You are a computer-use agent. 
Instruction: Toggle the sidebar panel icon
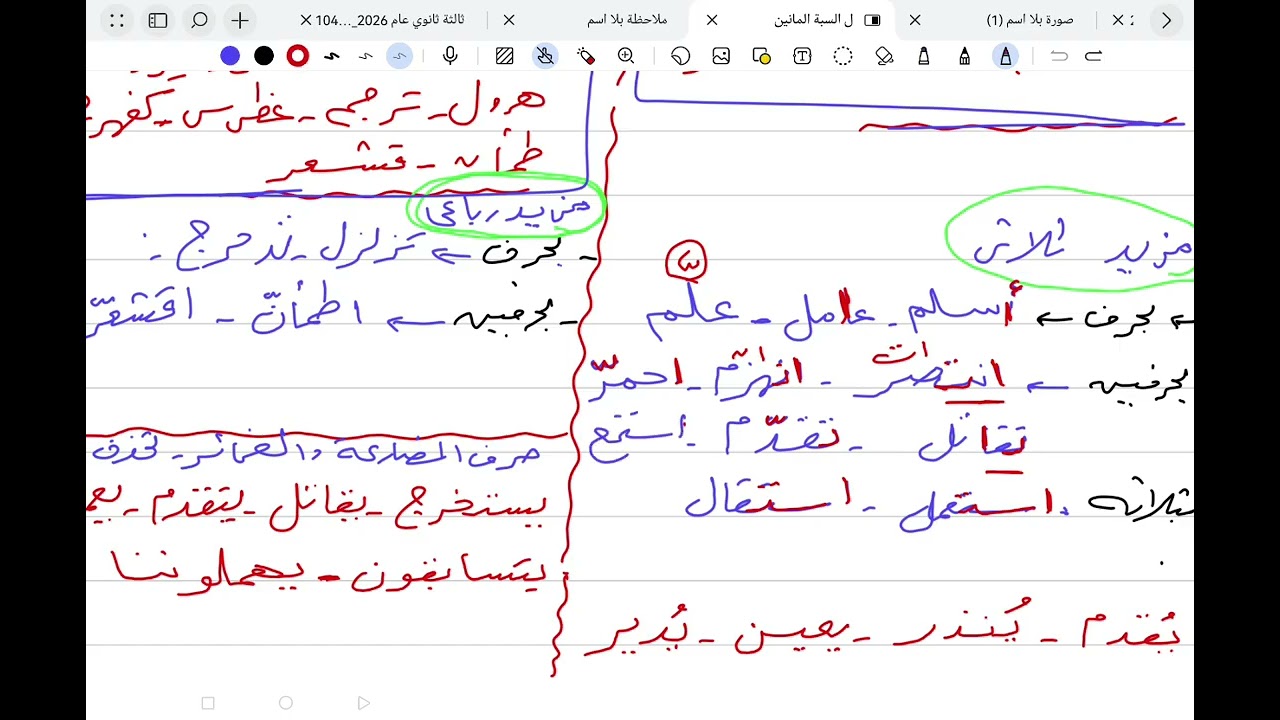(158, 20)
